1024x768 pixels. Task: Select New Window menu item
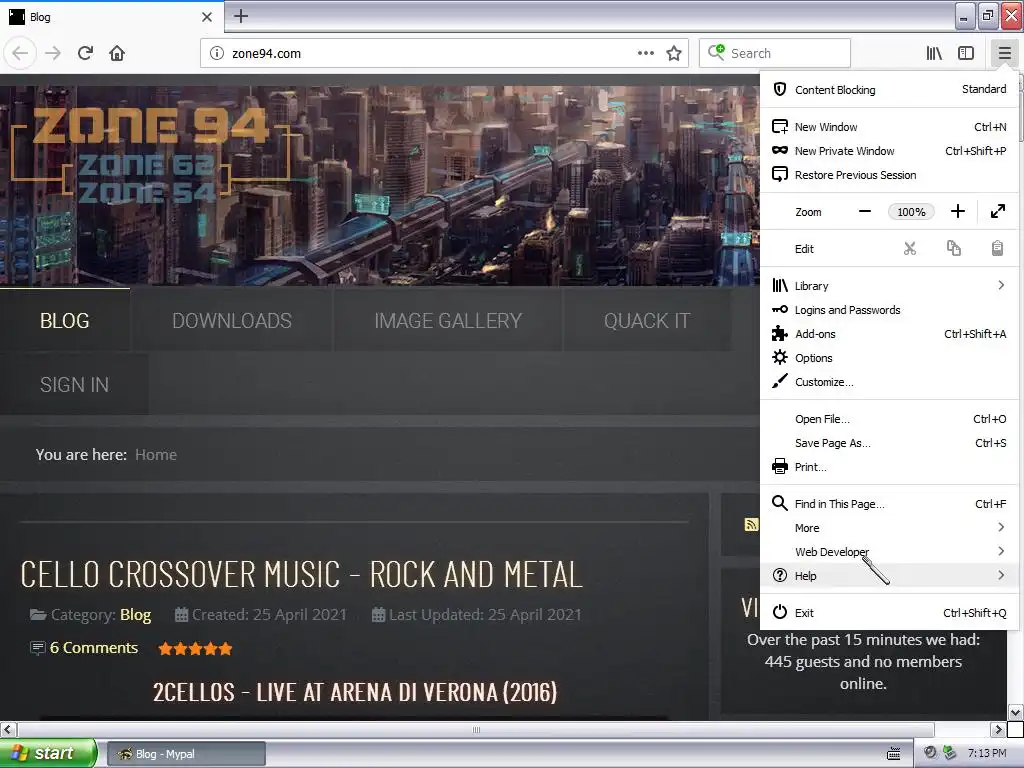tap(889, 127)
